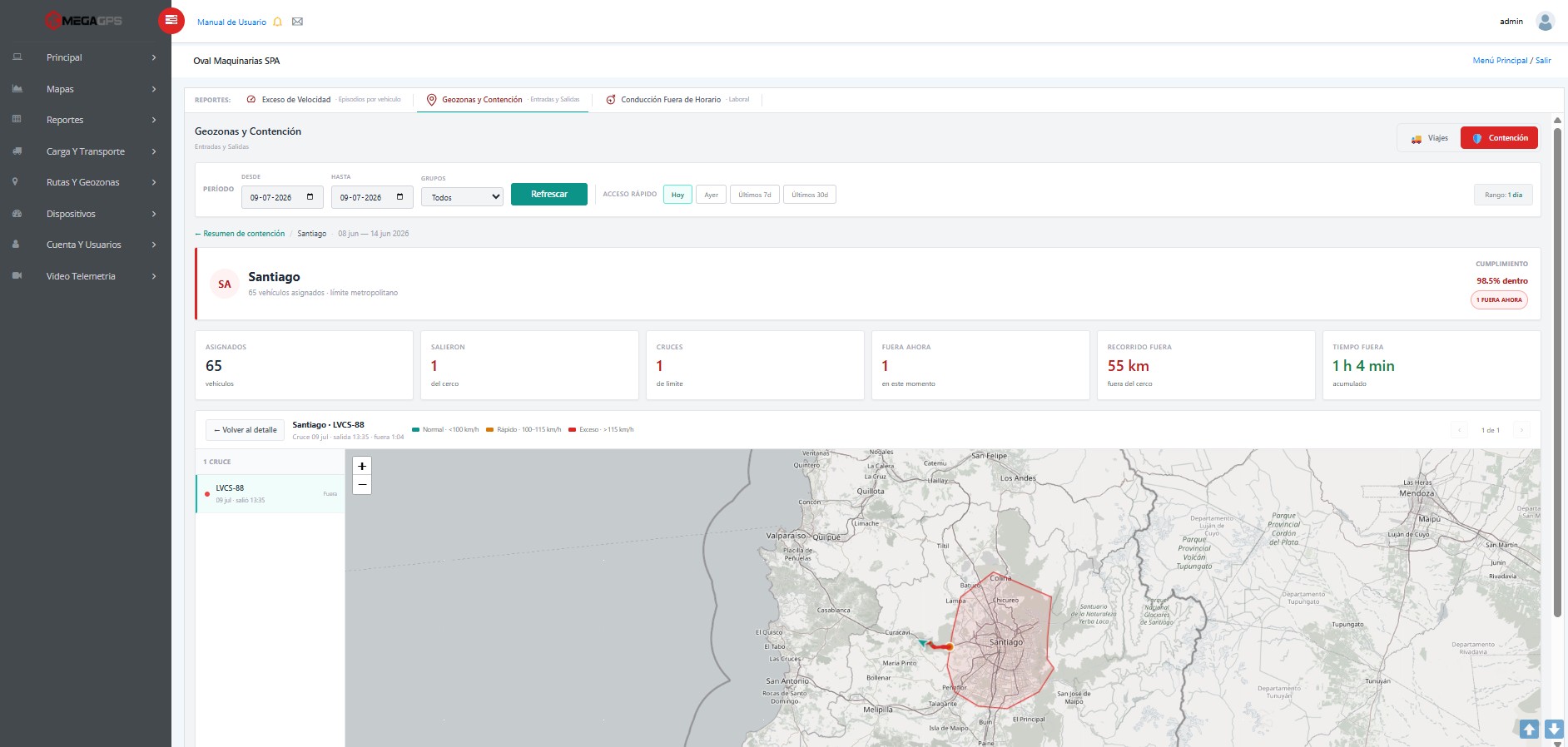Click the Rutas Y Geozonas pin icon
Viewport: 1568px width, 747px height.
(15, 181)
